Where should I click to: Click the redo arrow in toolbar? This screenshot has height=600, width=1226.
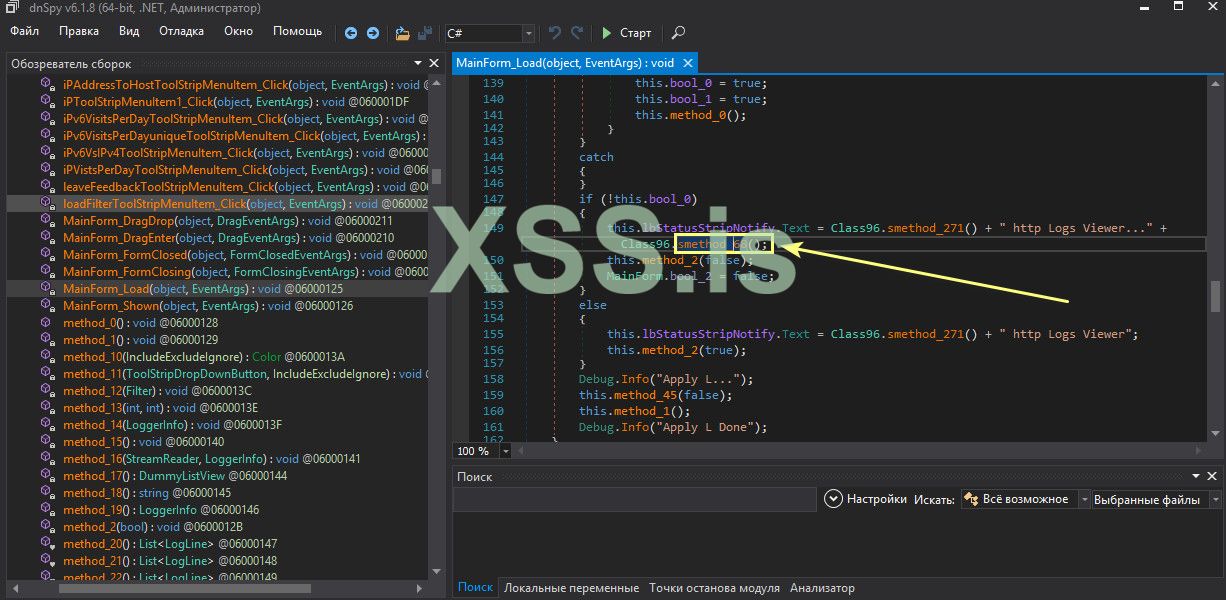579,33
